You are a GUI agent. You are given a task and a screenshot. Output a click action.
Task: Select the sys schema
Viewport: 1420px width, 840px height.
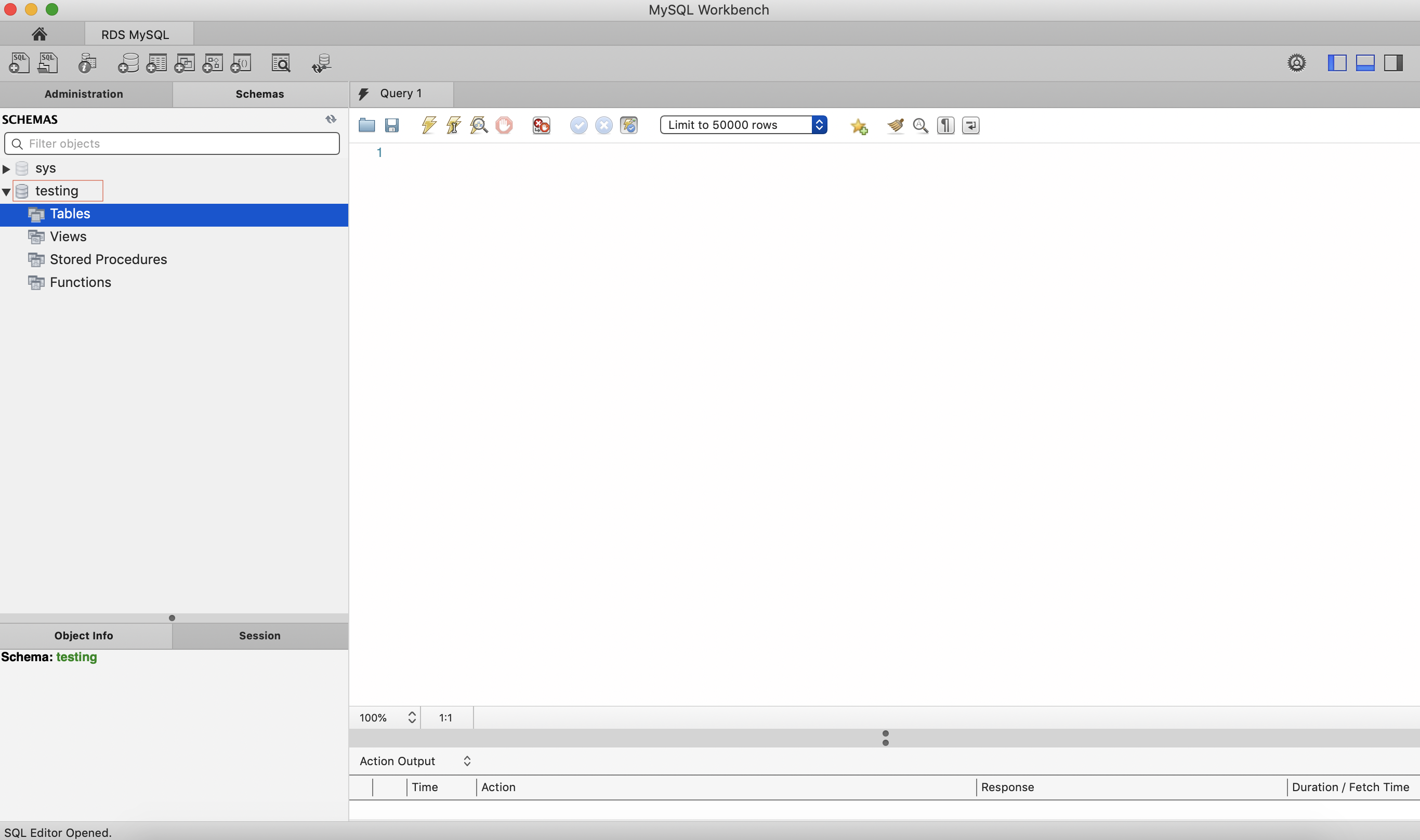click(45, 168)
